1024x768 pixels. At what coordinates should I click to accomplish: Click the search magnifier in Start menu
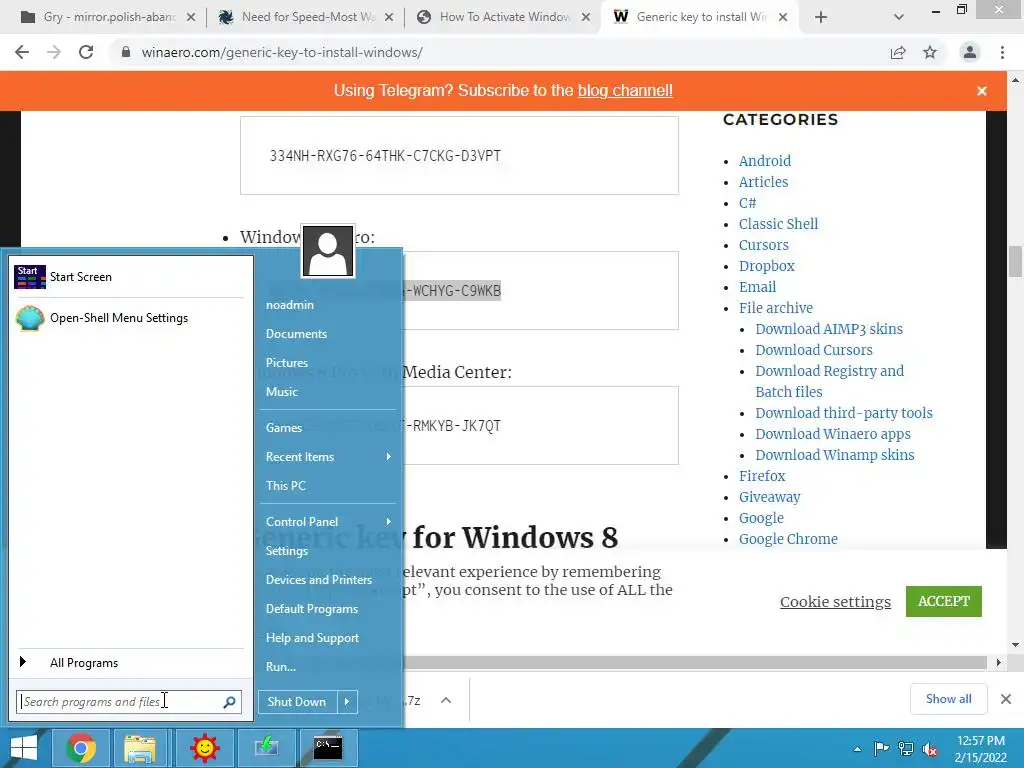tap(229, 702)
